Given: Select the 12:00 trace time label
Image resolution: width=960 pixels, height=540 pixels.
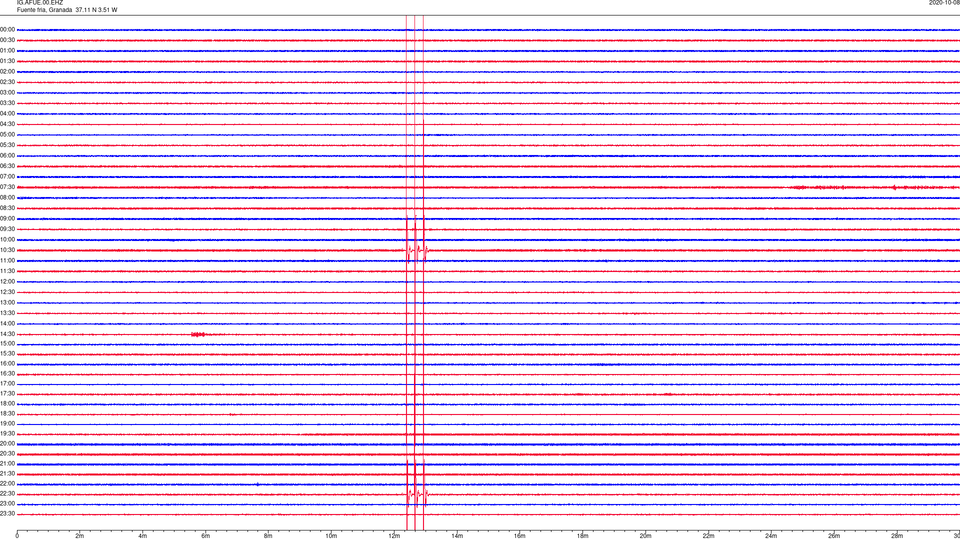Looking at the screenshot, I should click(7, 282).
